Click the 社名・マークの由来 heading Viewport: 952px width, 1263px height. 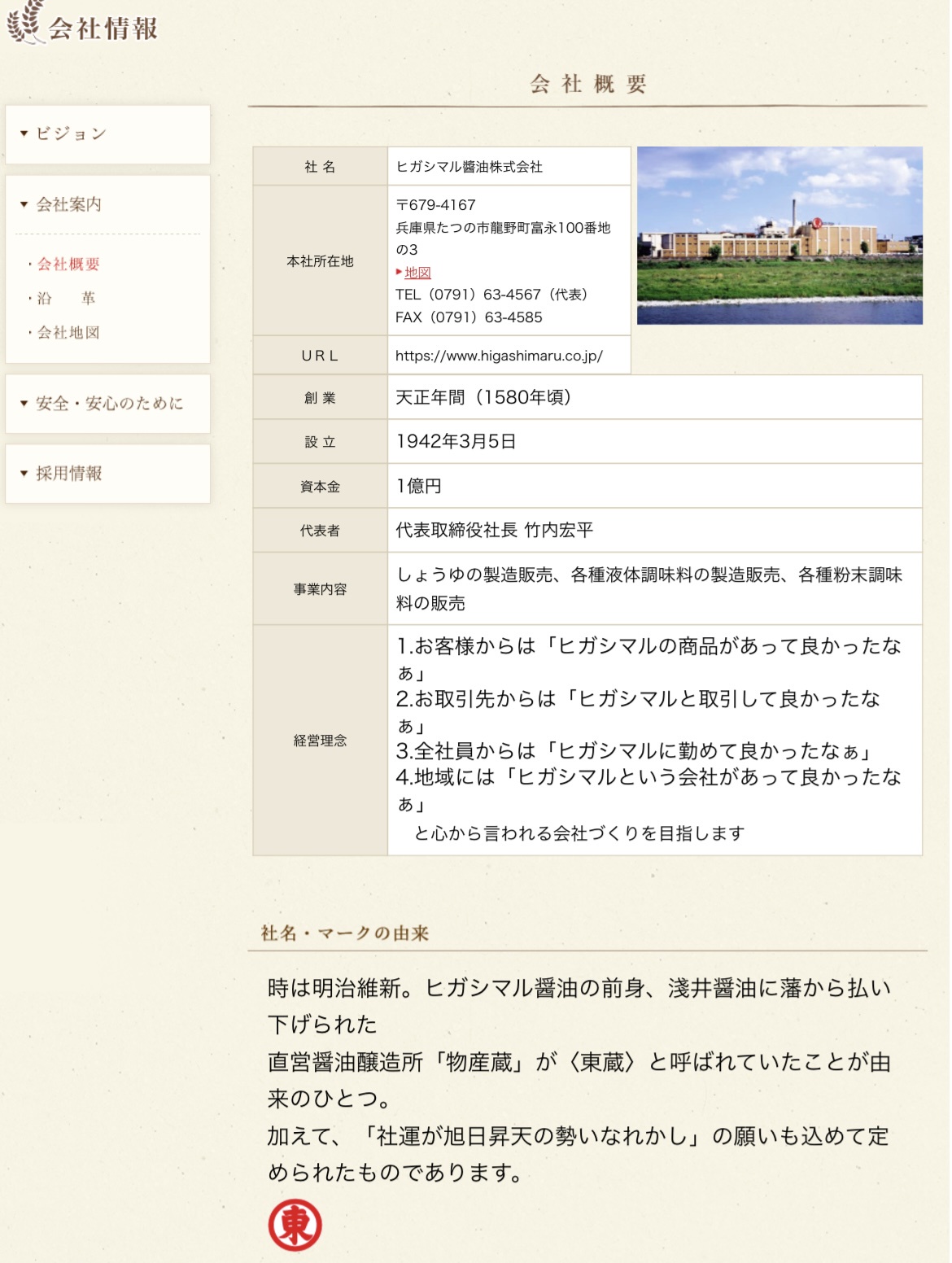[x=345, y=933]
